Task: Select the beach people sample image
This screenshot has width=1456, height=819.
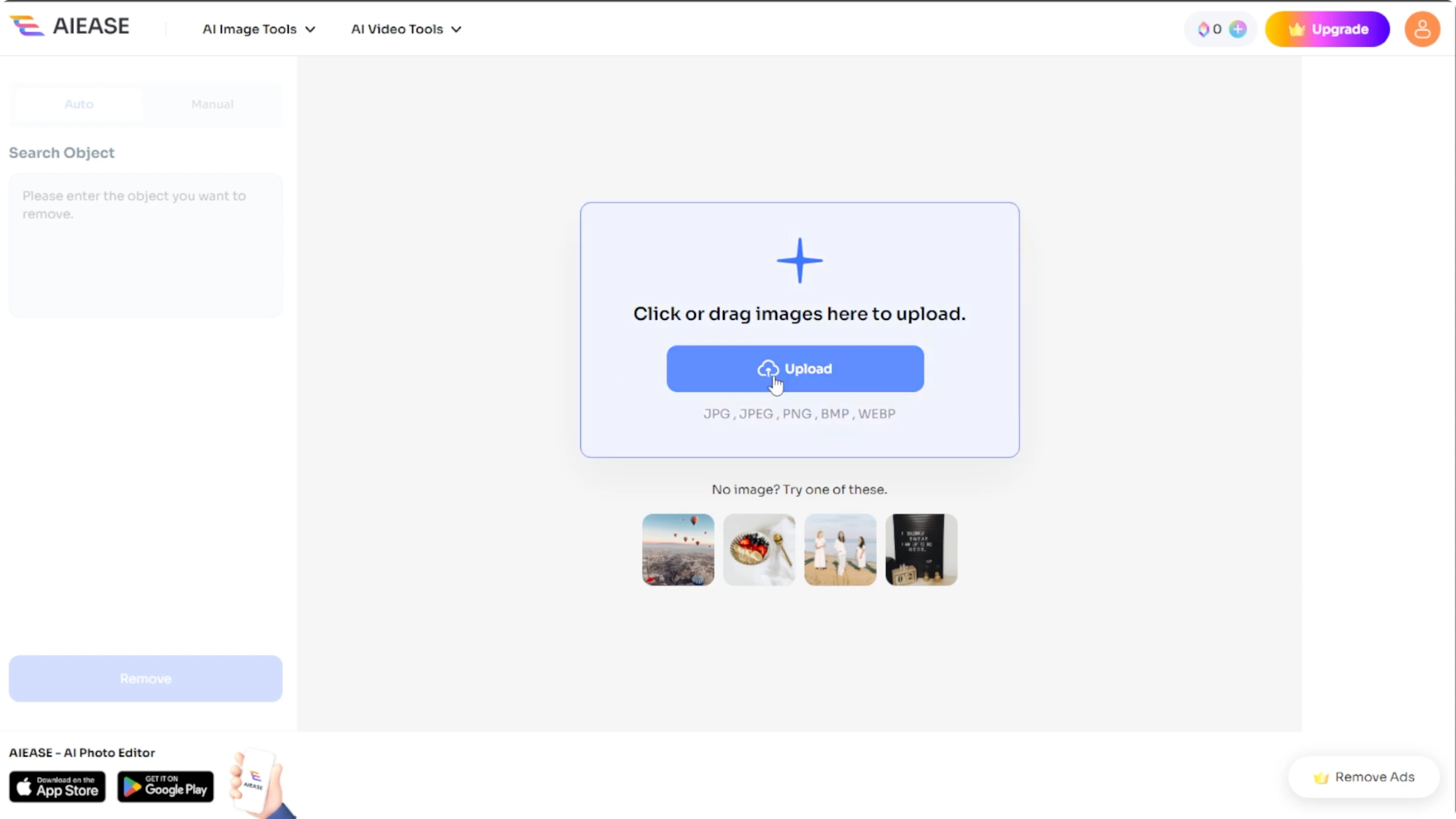Action: click(x=840, y=550)
